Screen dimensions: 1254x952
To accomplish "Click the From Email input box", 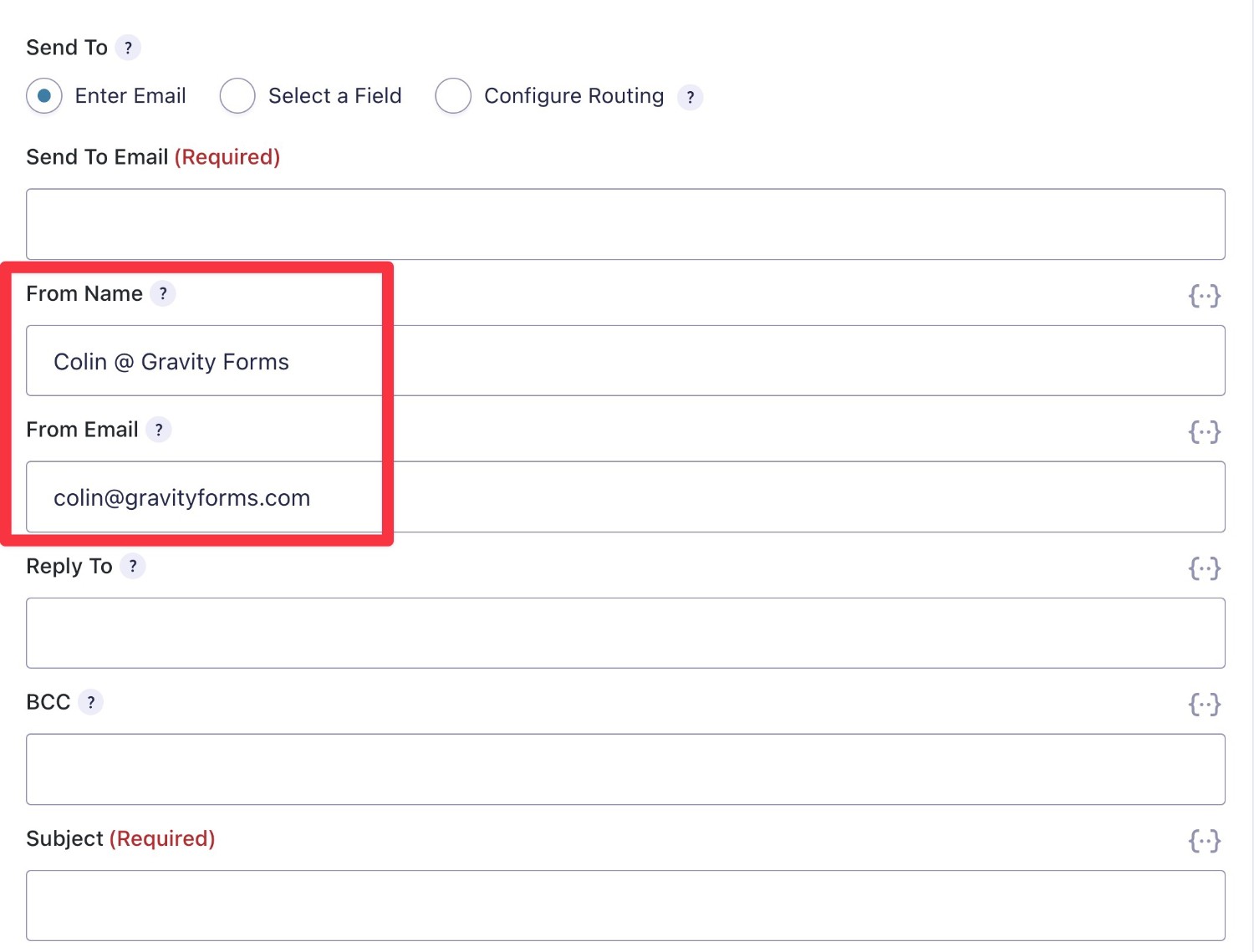I will (x=625, y=496).
